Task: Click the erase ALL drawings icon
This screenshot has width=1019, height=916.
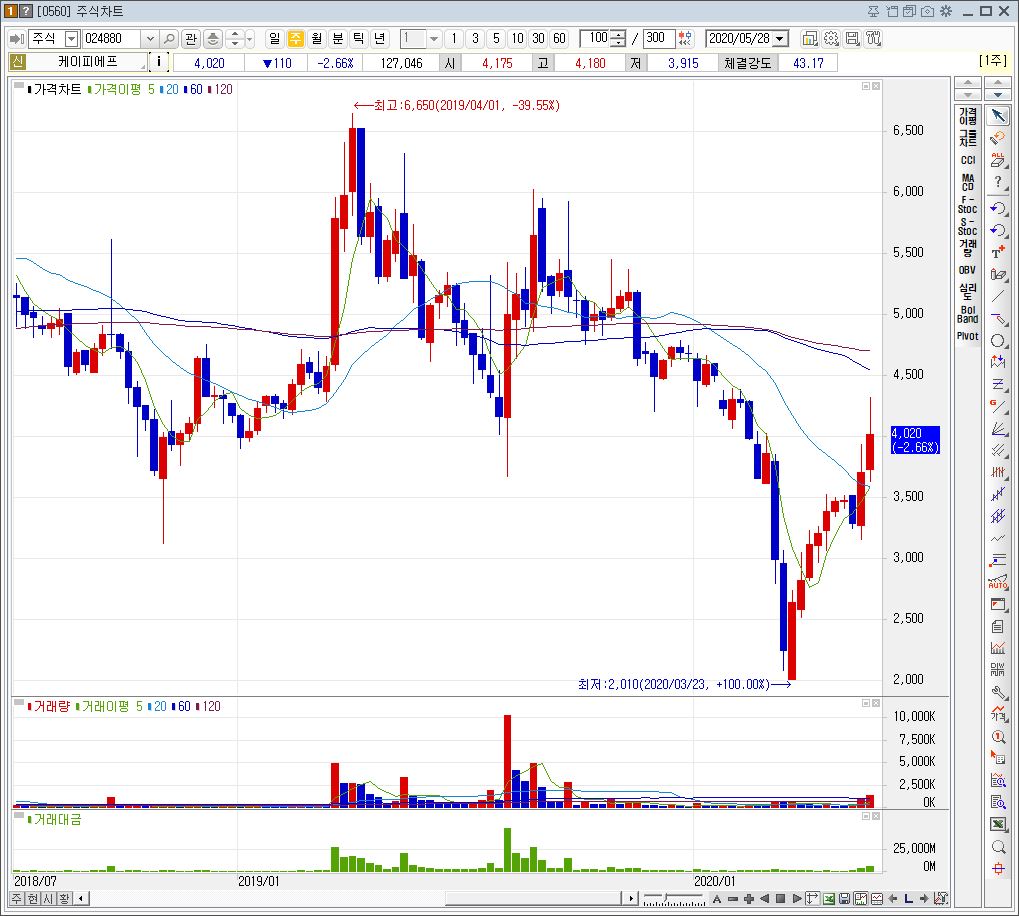Action: pyautogui.click(x=998, y=160)
